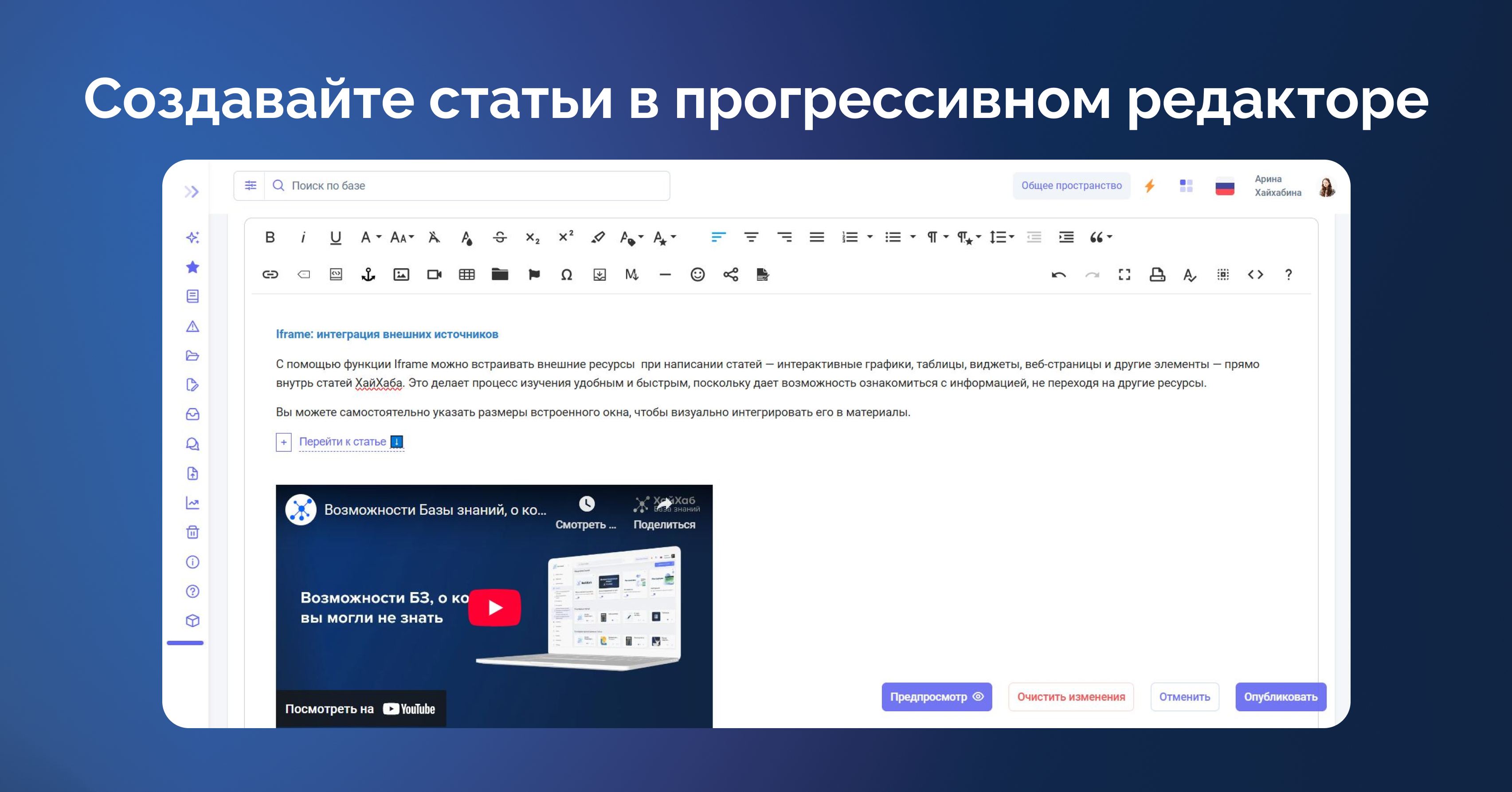Click the Опубликовать button
The width and height of the screenshot is (1512, 792).
pos(1280,696)
